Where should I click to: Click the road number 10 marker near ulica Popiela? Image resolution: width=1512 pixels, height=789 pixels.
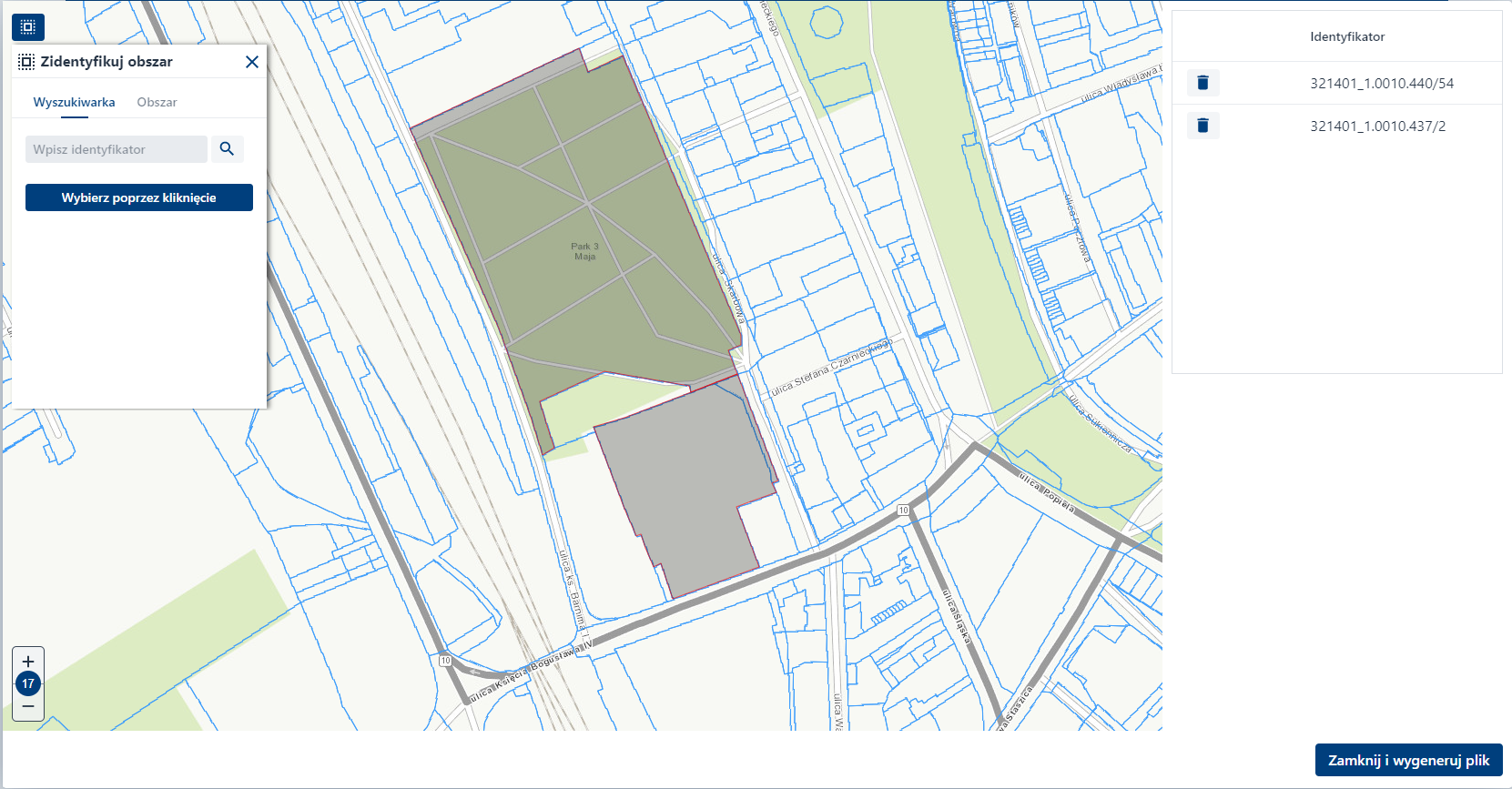coord(903,511)
